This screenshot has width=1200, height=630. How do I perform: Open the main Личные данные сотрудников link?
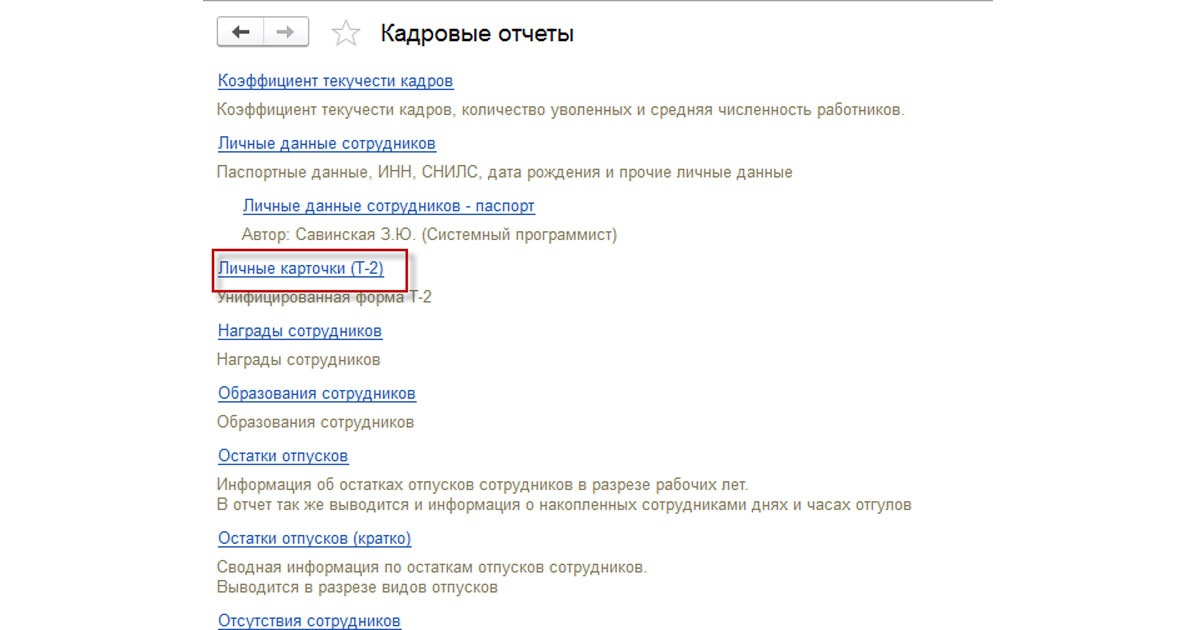(x=326, y=143)
